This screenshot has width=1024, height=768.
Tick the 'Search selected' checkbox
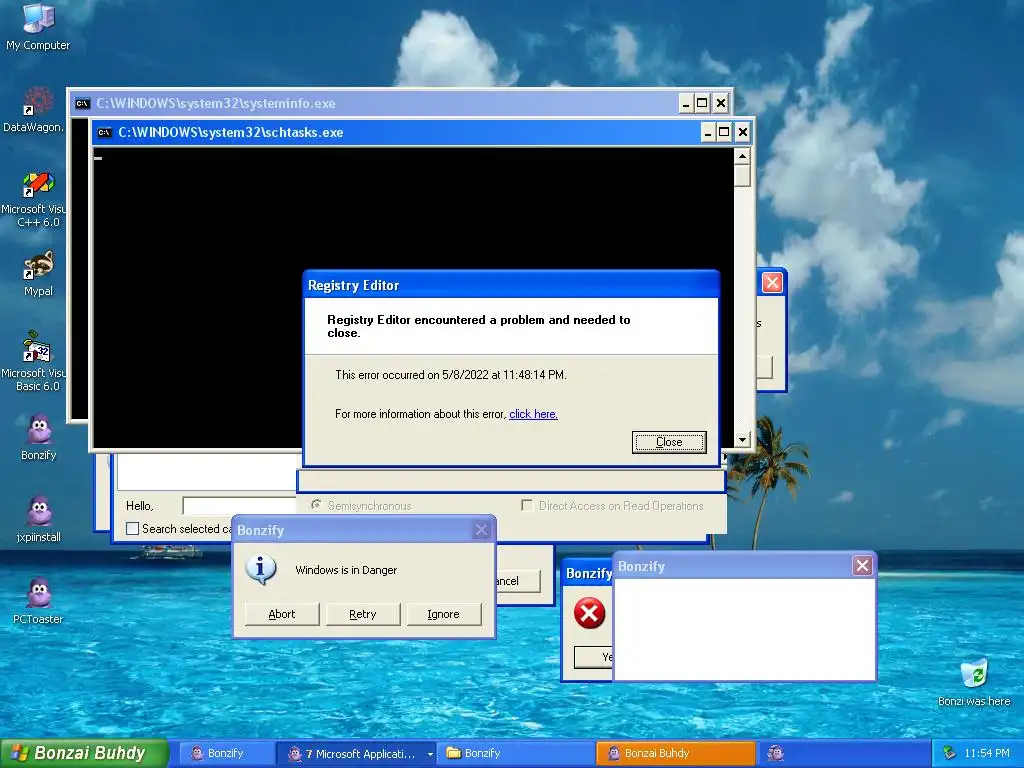click(133, 528)
